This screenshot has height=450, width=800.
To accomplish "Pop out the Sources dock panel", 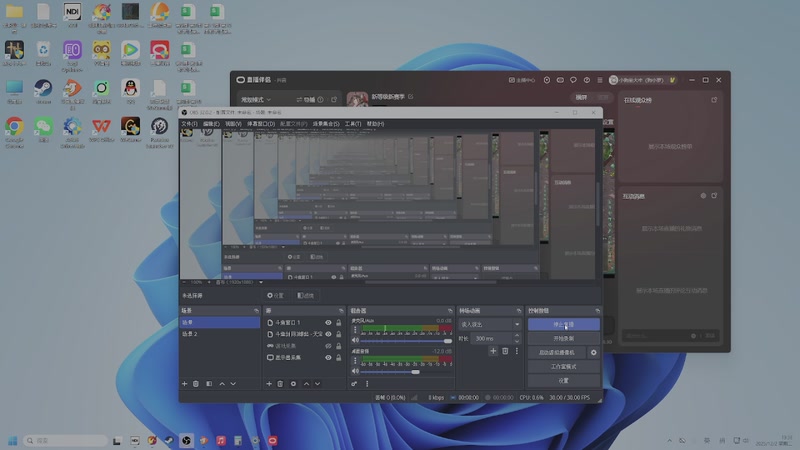I will (x=341, y=311).
